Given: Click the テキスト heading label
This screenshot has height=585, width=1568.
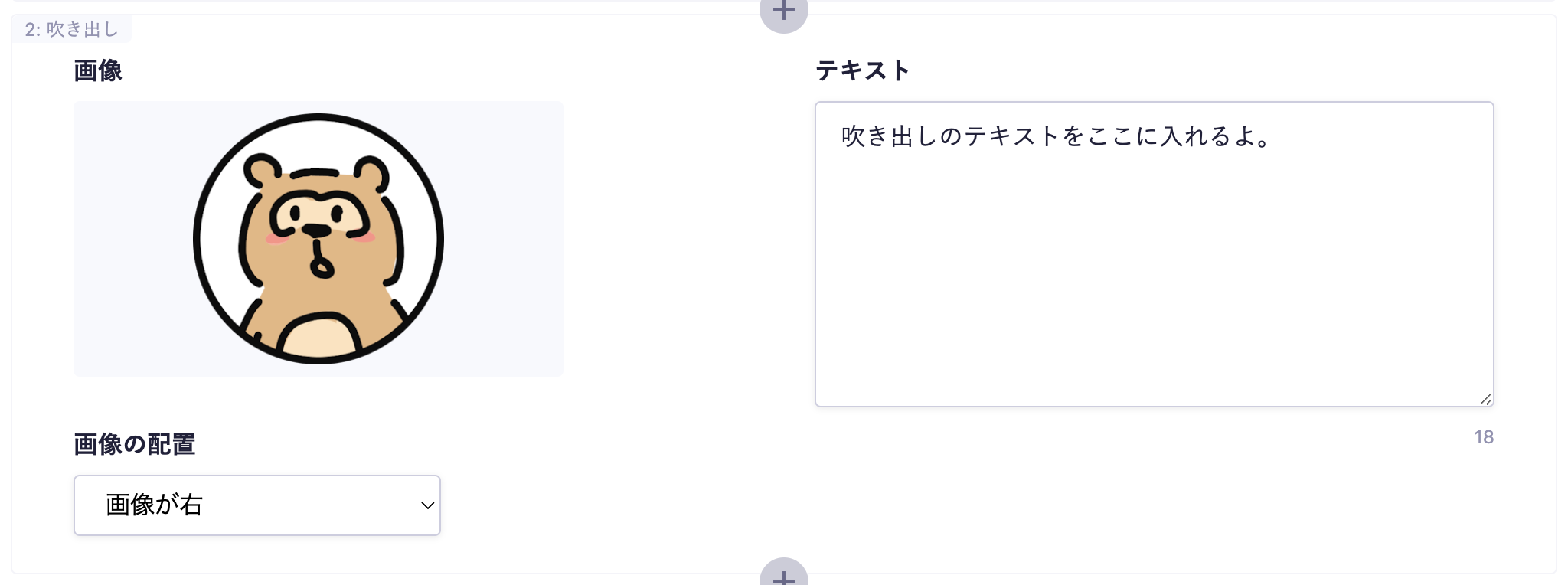Looking at the screenshot, I should pyautogui.click(x=862, y=70).
